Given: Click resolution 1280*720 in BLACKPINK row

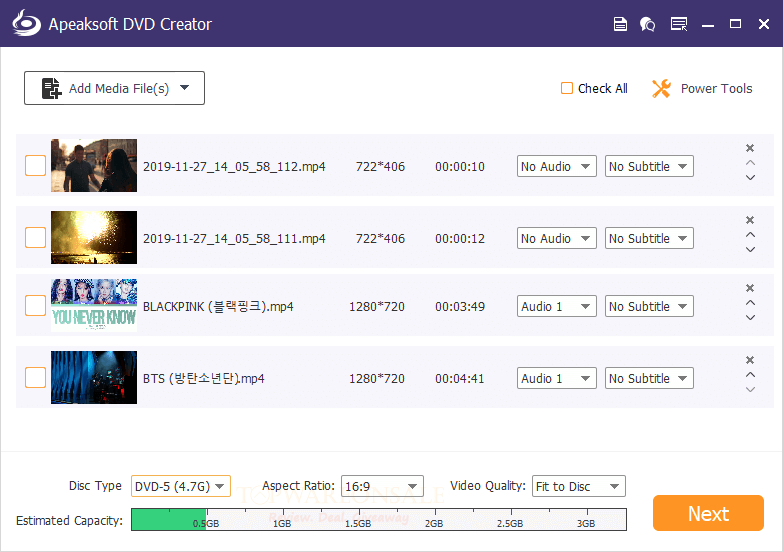Looking at the screenshot, I should (x=377, y=306).
